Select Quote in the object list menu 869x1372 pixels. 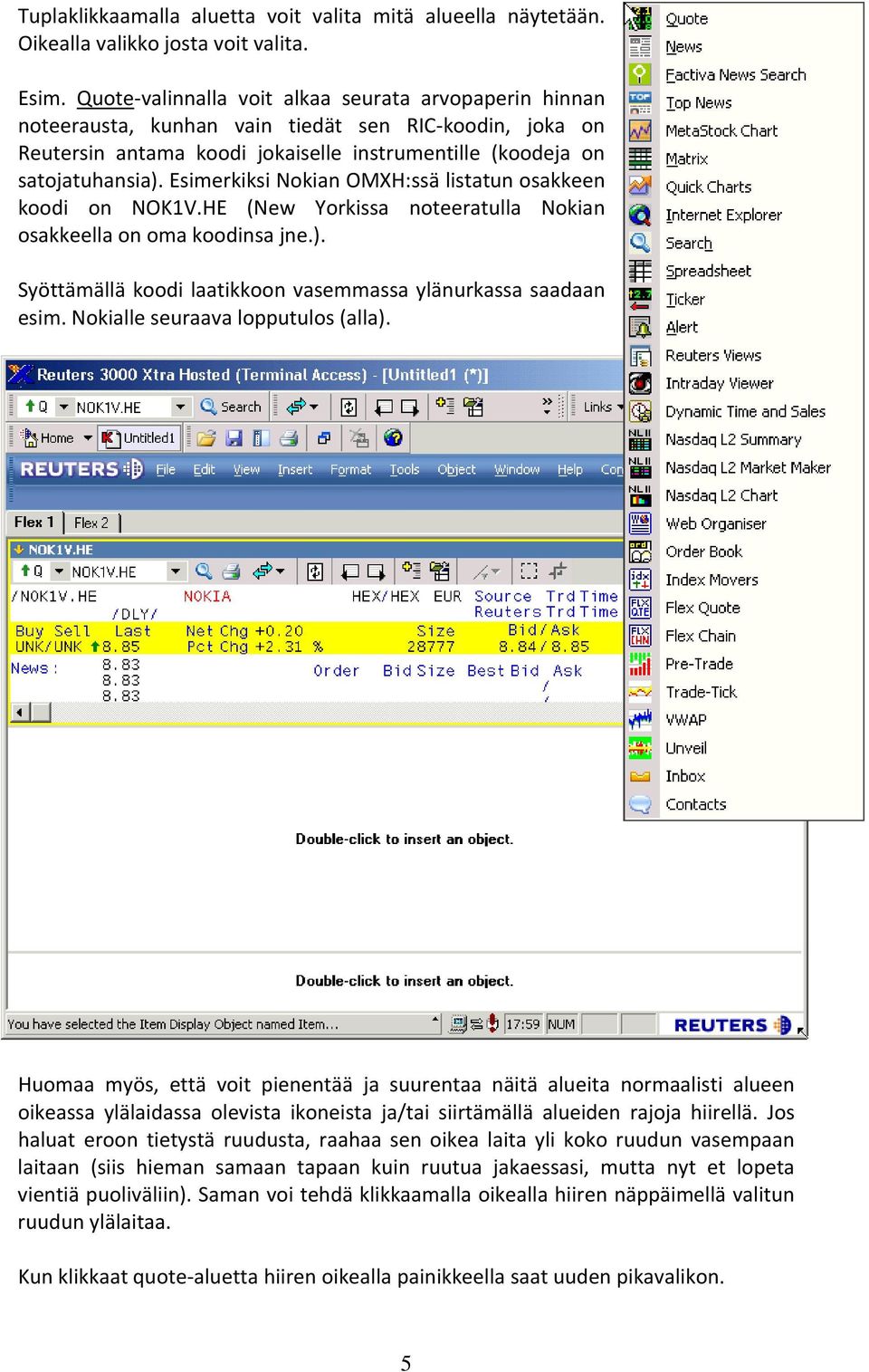tap(686, 19)
